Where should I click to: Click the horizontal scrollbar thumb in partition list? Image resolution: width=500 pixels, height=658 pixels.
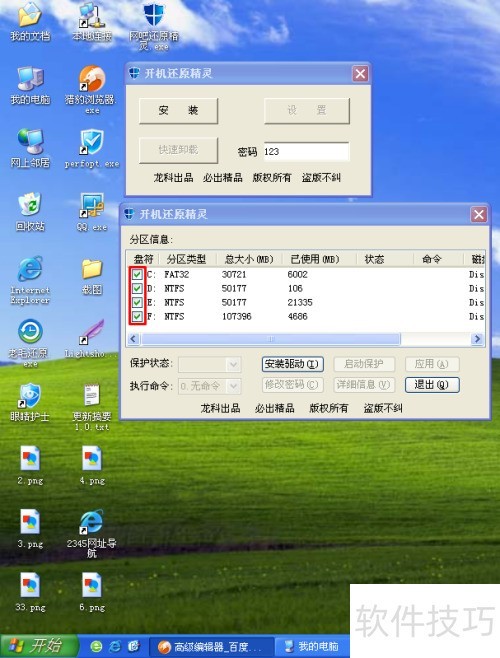click(271, 339)
